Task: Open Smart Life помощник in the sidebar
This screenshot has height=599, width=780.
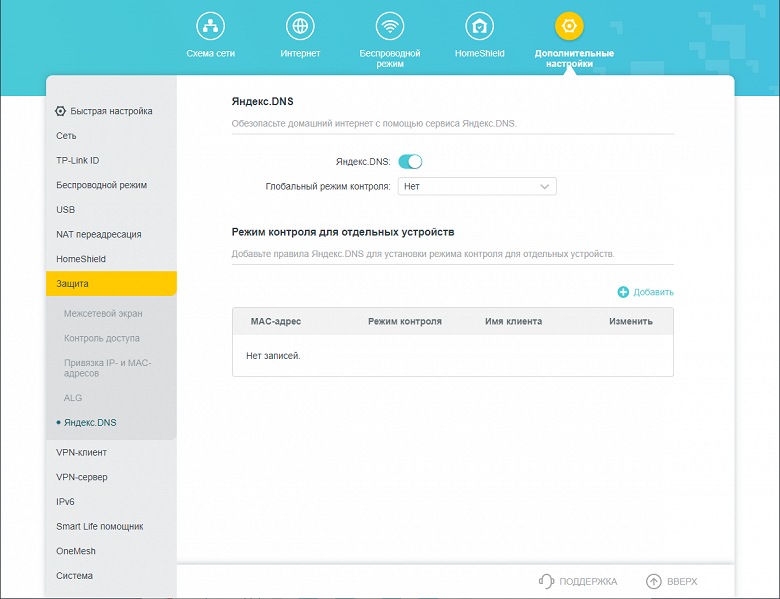Action: click(x=99, y=526)
